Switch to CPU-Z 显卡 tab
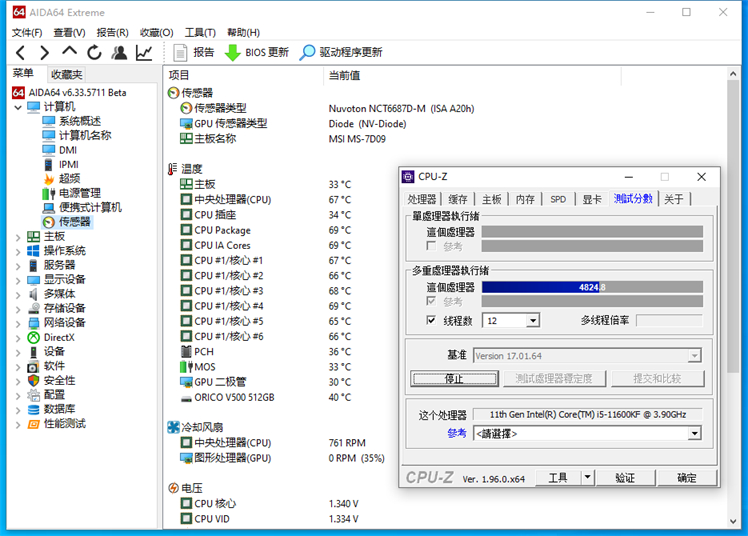This screenshot has width=748, height=536. (592, 199)
